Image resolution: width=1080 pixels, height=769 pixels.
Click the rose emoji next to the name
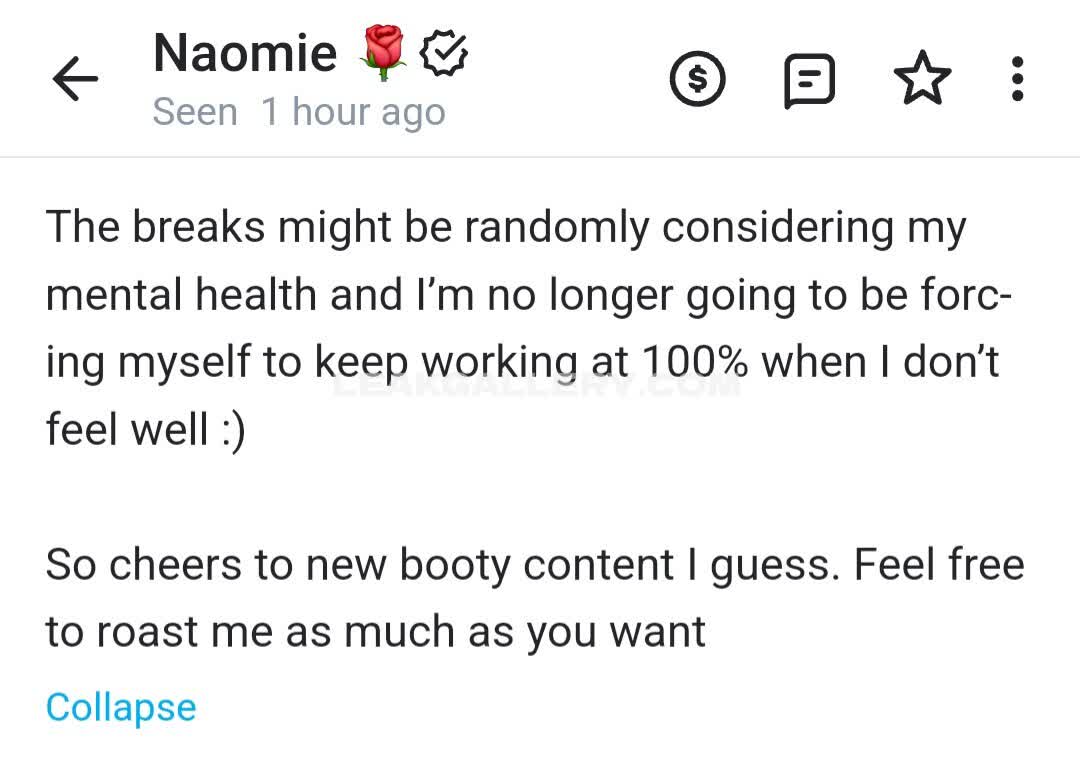(385, 52)
